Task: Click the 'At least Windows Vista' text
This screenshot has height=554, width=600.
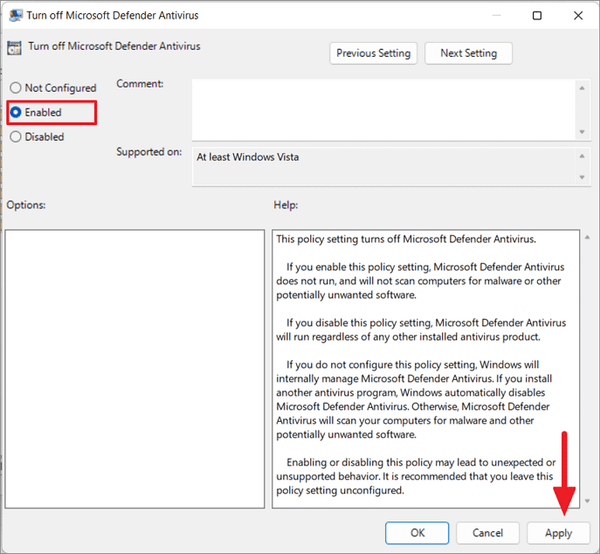Action: 248,157
